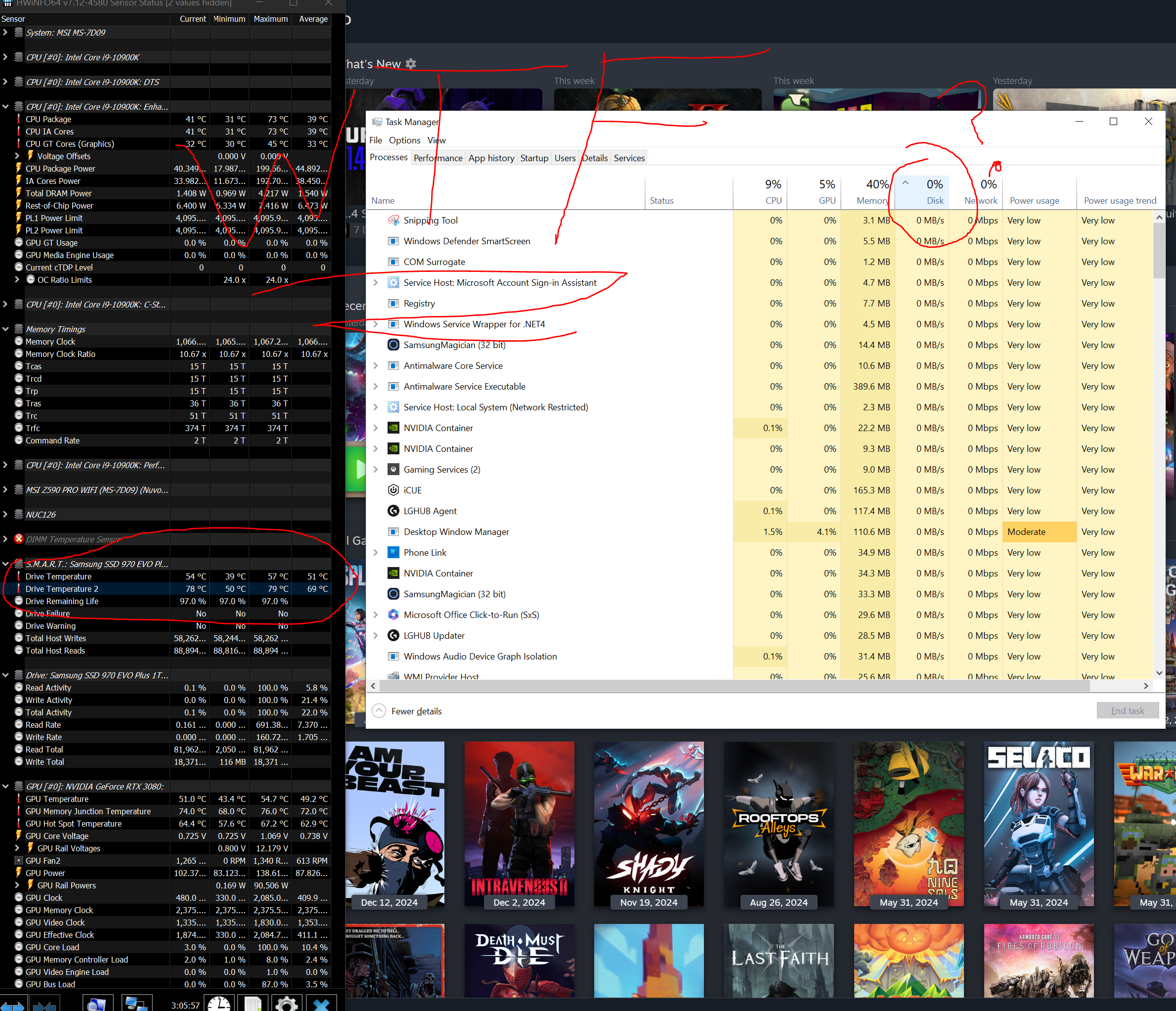The height and width of the screenshot is (1011, 1176).
Task: Click NVIDIA Container 22.2 MB process icon
Action: coord(393,428)
